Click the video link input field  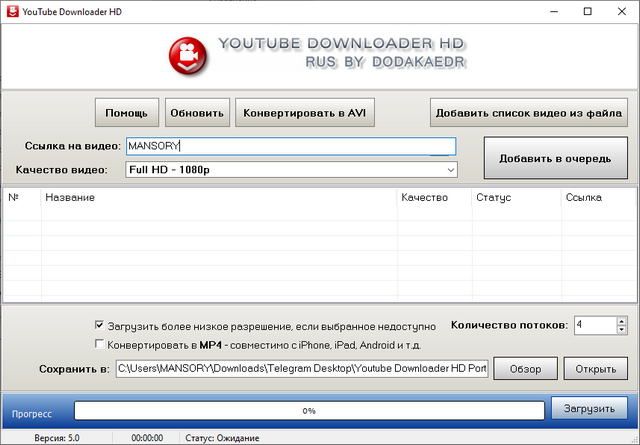290,147
